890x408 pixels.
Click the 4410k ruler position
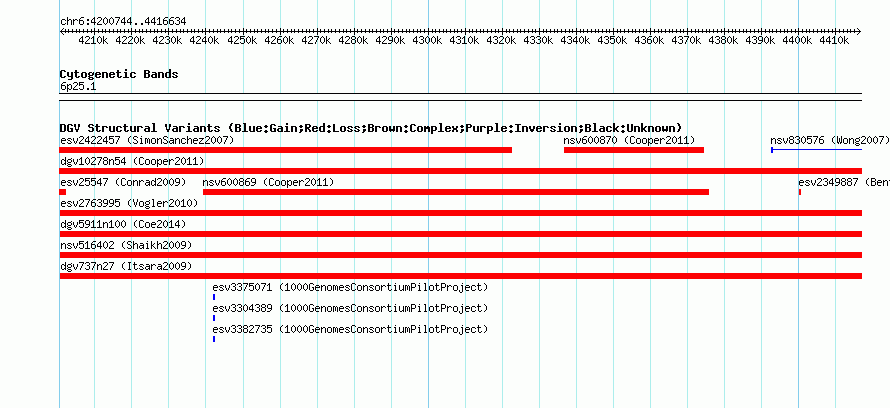tap(834, 40)
